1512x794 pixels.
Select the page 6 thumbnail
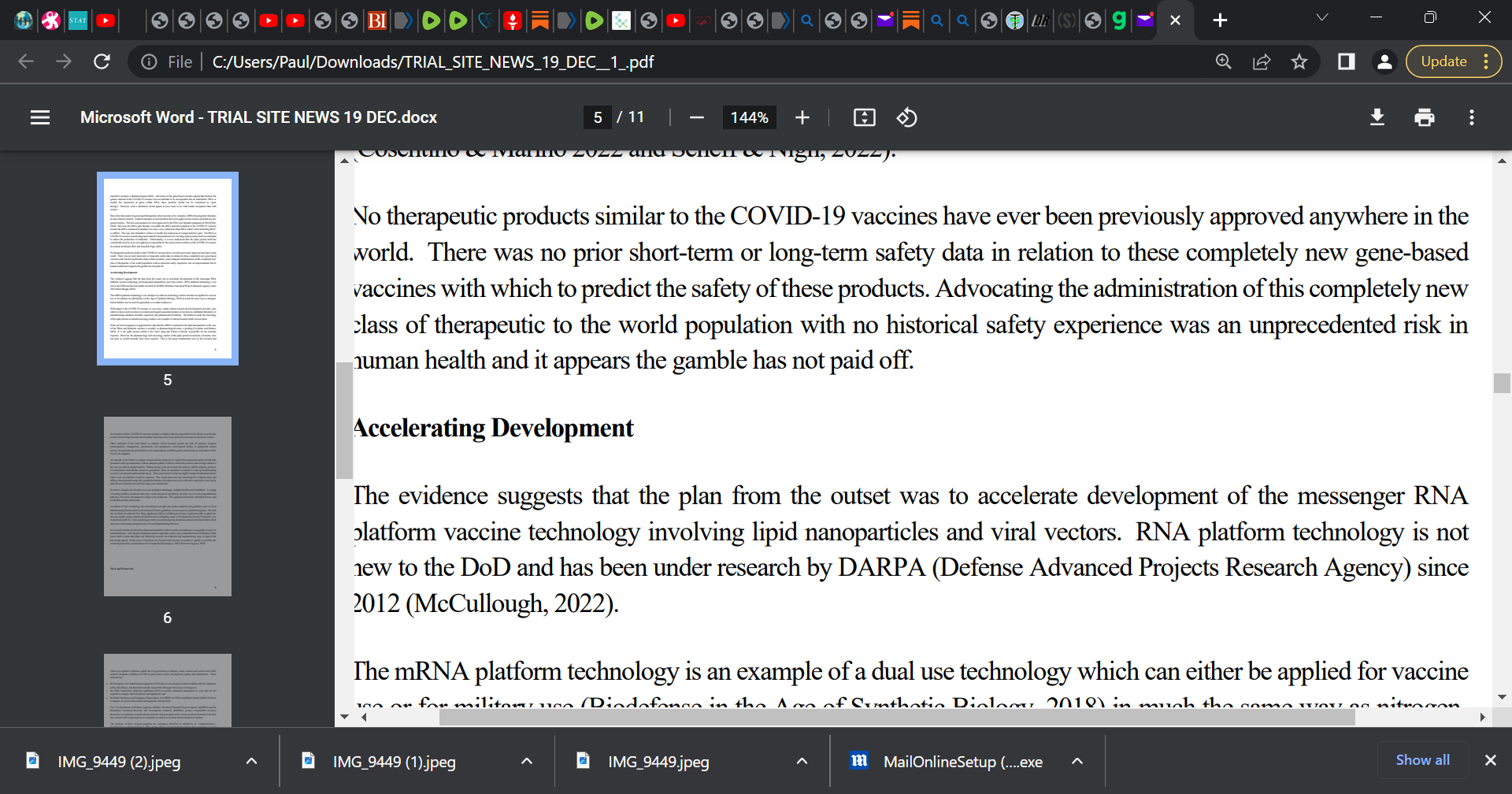click(168, 506)
